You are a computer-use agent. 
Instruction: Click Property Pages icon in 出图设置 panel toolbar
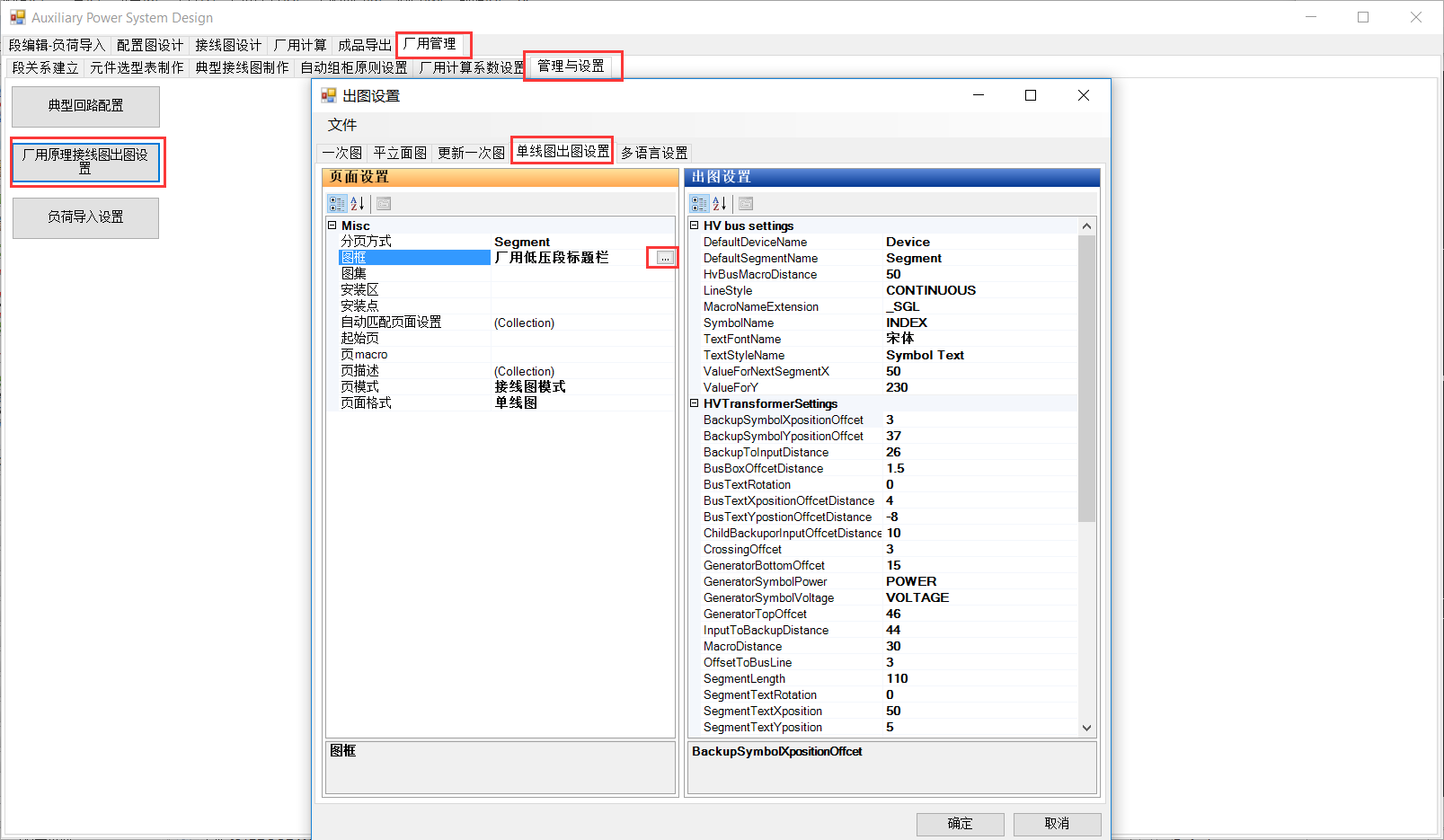pos(746,204)
